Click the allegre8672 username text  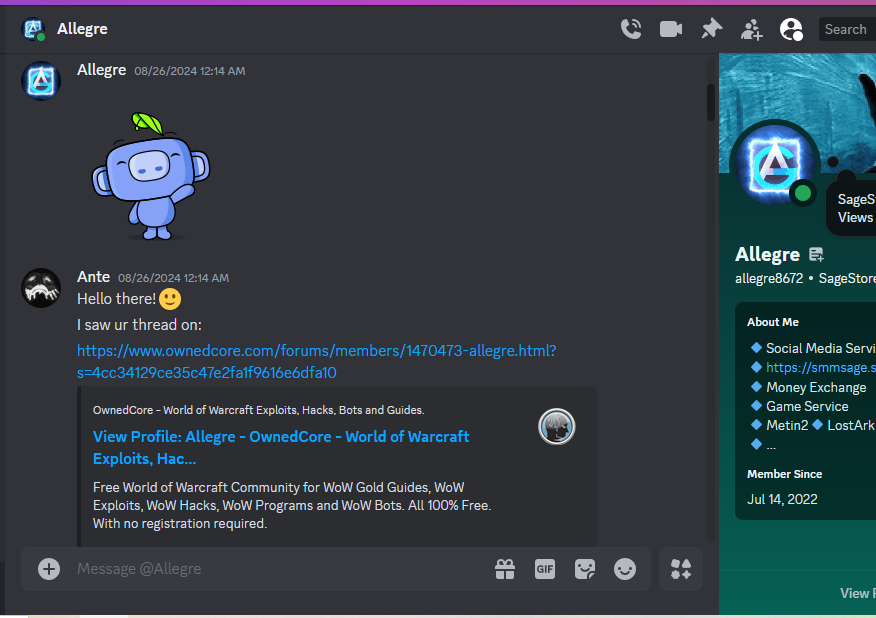point(769,278)
